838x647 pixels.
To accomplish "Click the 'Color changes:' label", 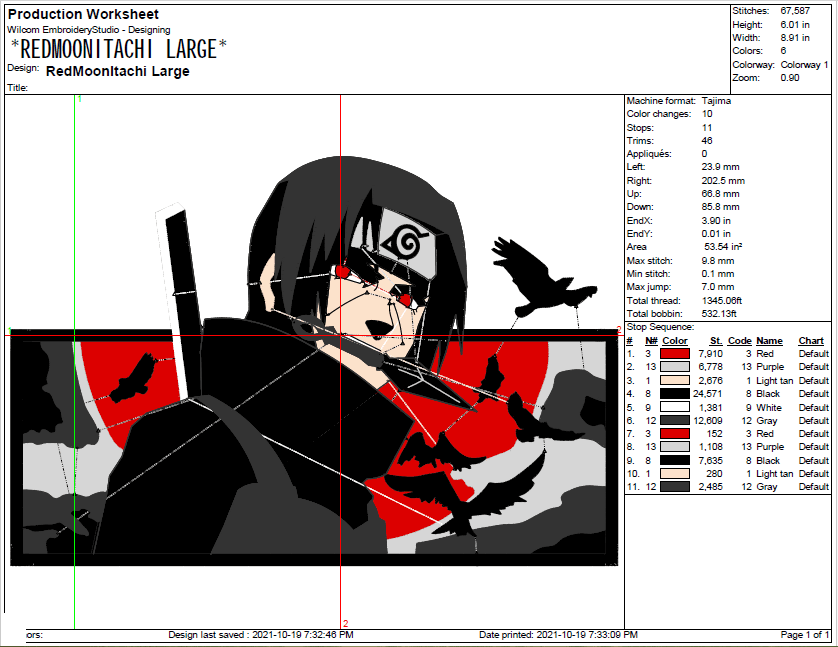I will (659, 114).
